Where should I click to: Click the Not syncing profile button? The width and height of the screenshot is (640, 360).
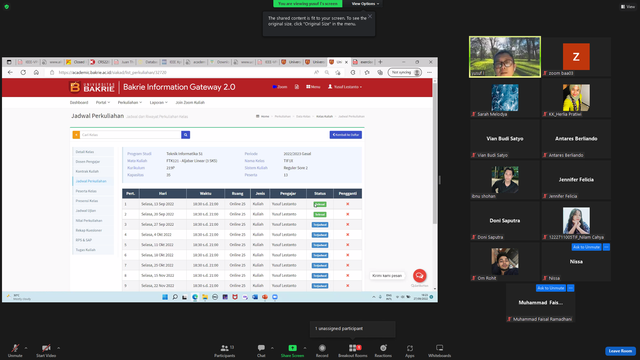(x=404, y=72)
